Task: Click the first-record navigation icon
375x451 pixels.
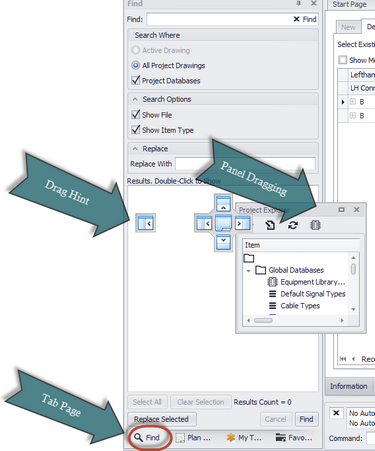Action: [343, 359]
